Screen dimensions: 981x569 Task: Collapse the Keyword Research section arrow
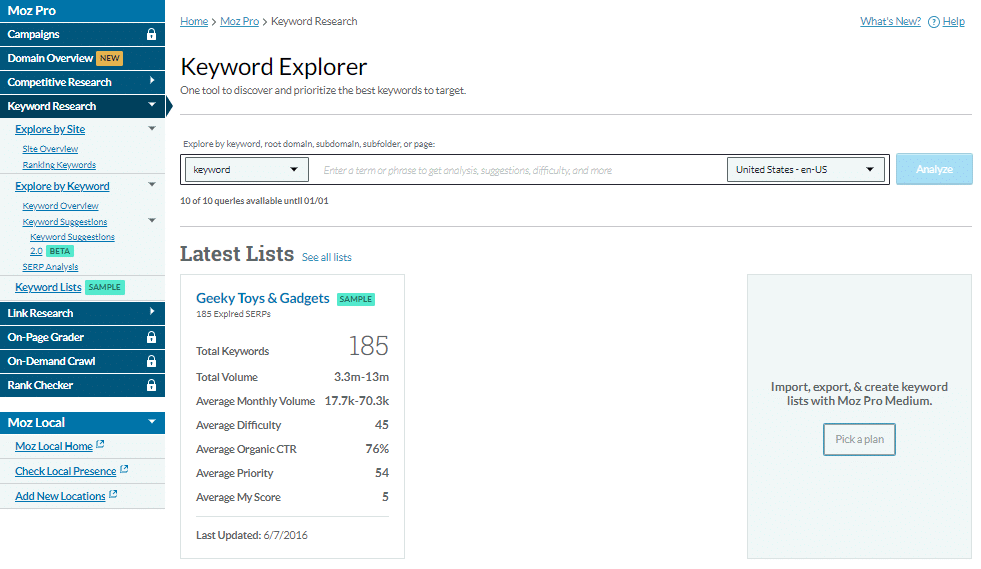point(151,105)
